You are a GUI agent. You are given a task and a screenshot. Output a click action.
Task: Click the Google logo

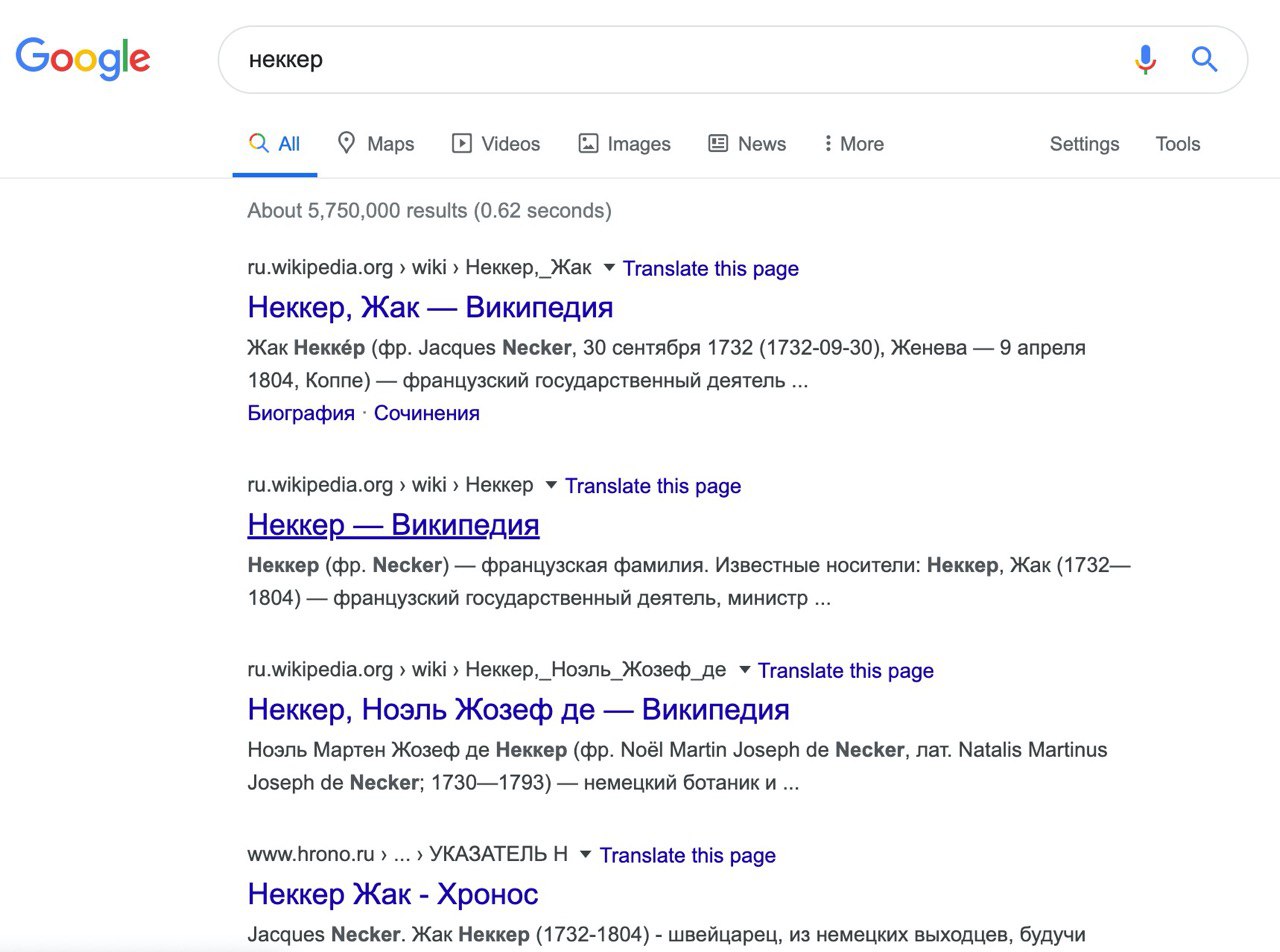tap(83, 59)
